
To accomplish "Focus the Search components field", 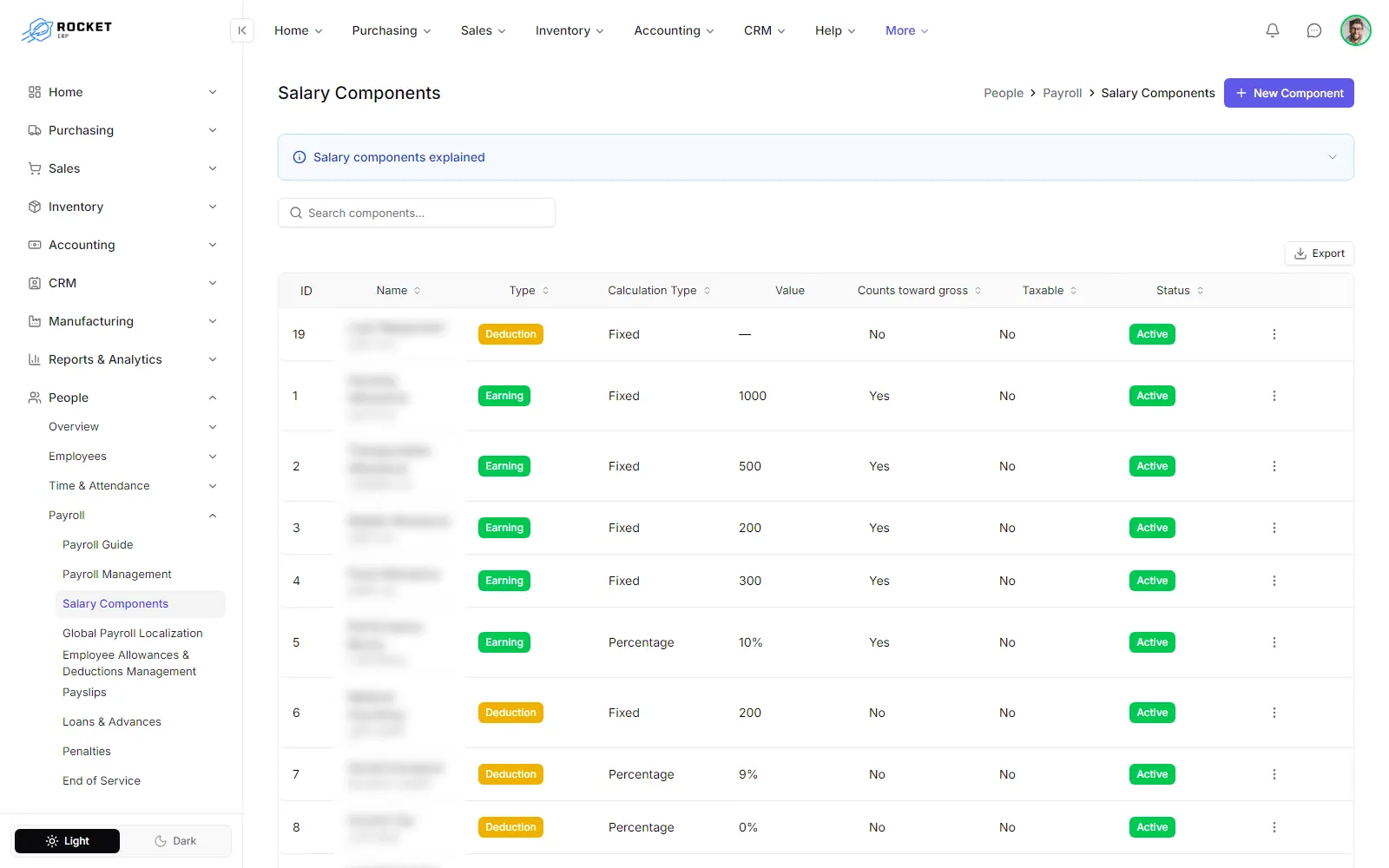I will pos(417,213).
